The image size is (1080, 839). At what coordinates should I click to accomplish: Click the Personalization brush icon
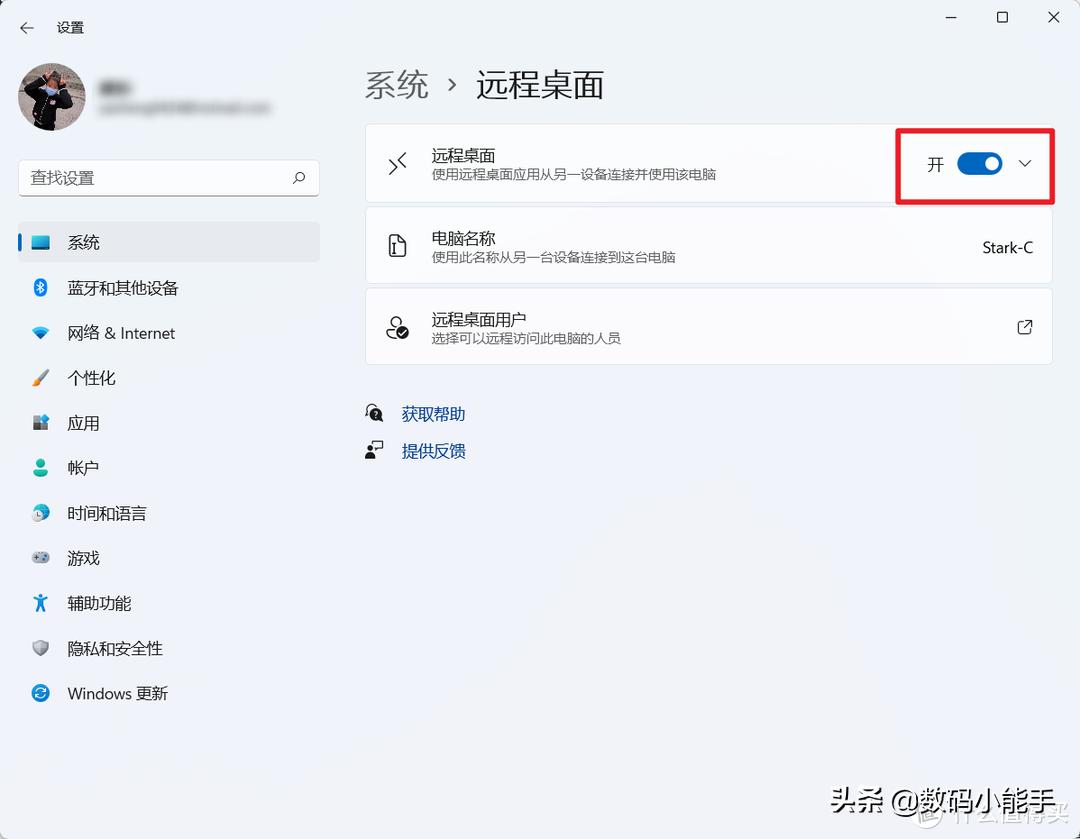click(x=40, y=378)
